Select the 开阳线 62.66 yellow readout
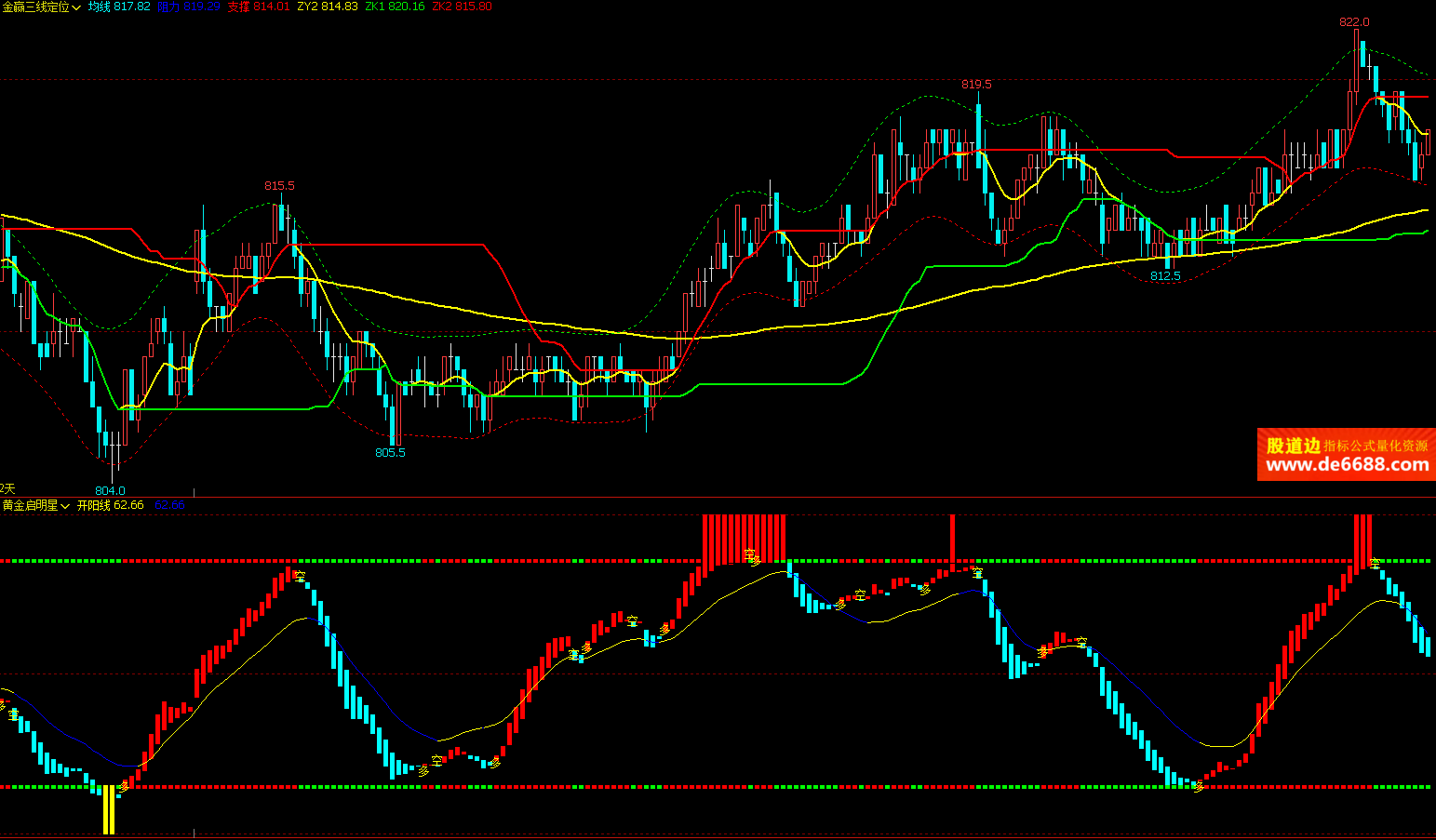 pos(111,505)
